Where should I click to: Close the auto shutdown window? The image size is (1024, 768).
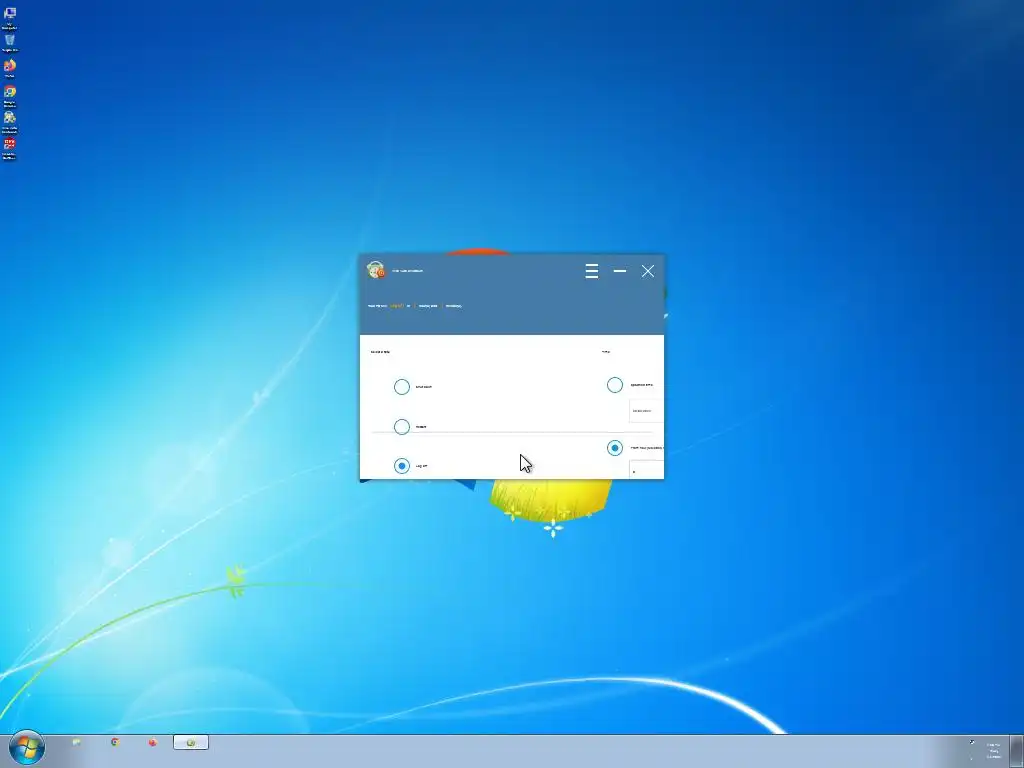pyautogui.click(x=647, y=271)
